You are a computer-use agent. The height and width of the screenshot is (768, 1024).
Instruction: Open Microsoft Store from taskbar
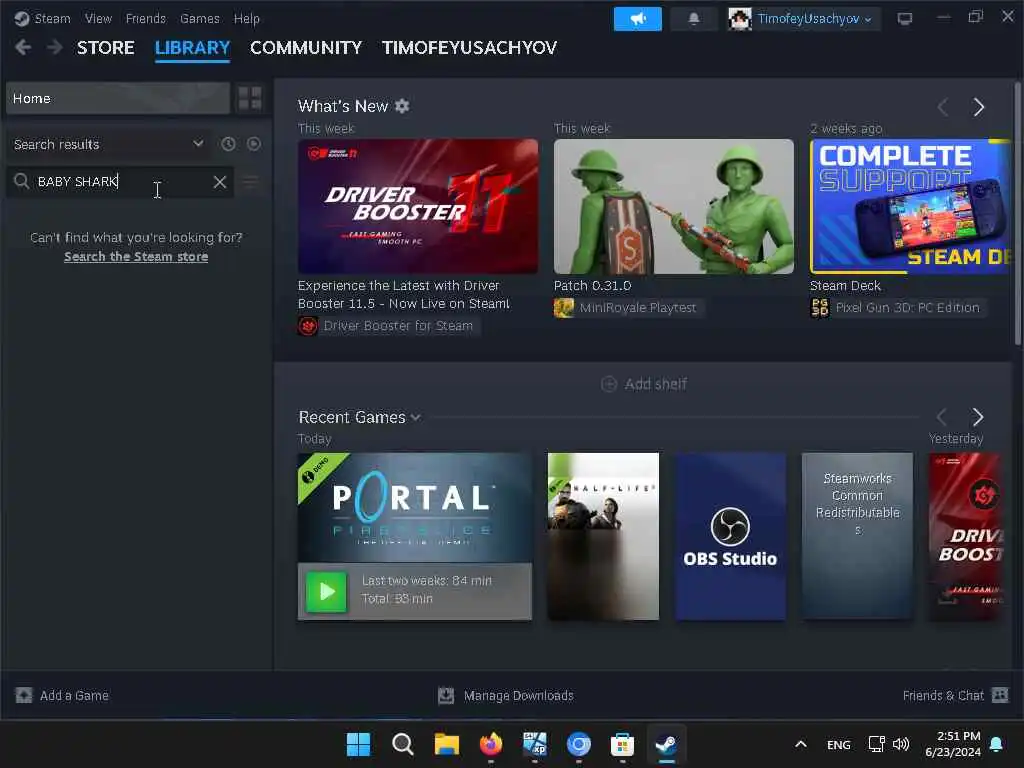pos(622,744)
